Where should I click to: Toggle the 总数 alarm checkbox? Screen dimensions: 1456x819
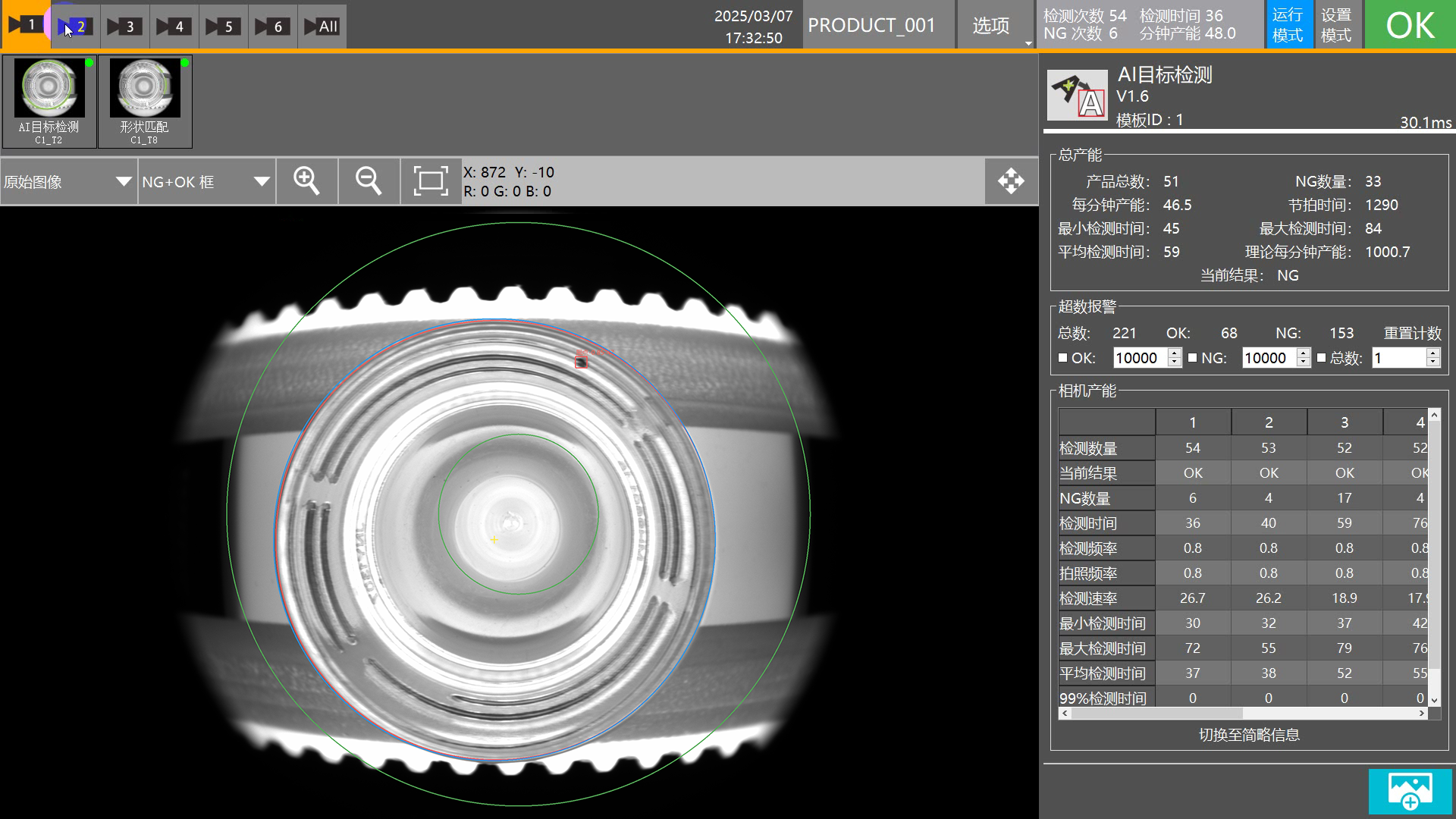tap(1322, 358)
